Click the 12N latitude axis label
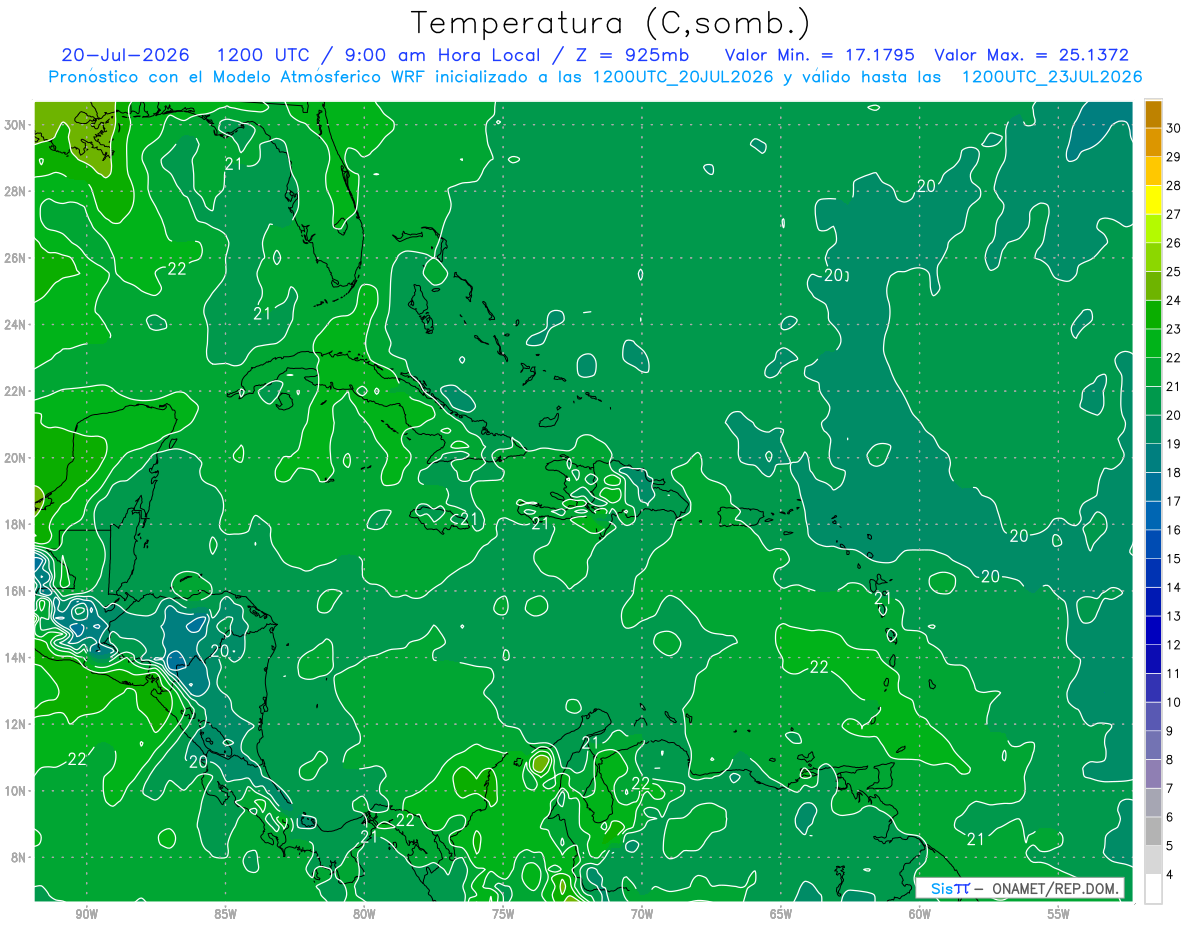Viewport: 1200px width, 927px height. click(x=15, y=724)
